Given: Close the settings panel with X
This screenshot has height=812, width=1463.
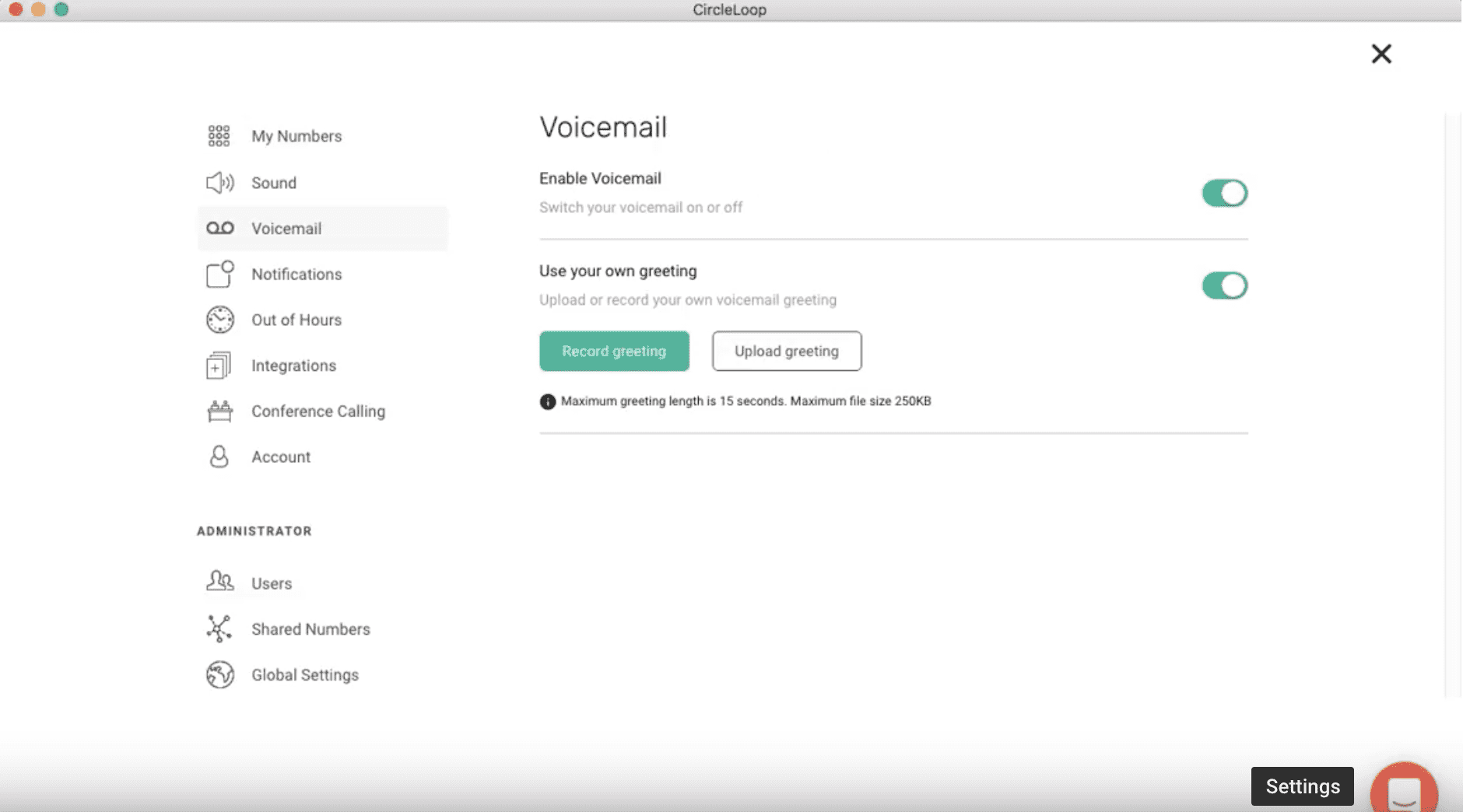Looking at the screenshot, I should click(x=1381, y=54).
